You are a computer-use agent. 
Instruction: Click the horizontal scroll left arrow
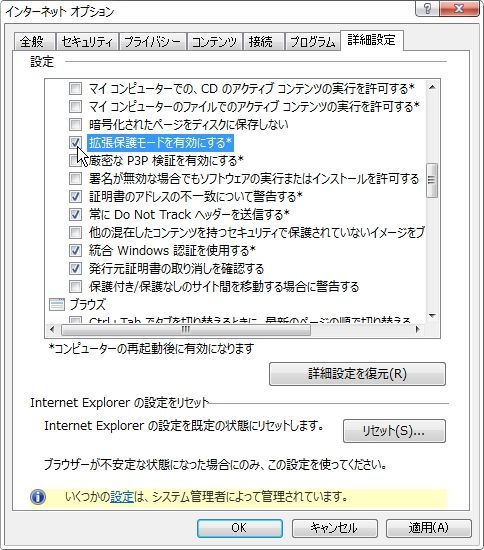pos(53,329)
